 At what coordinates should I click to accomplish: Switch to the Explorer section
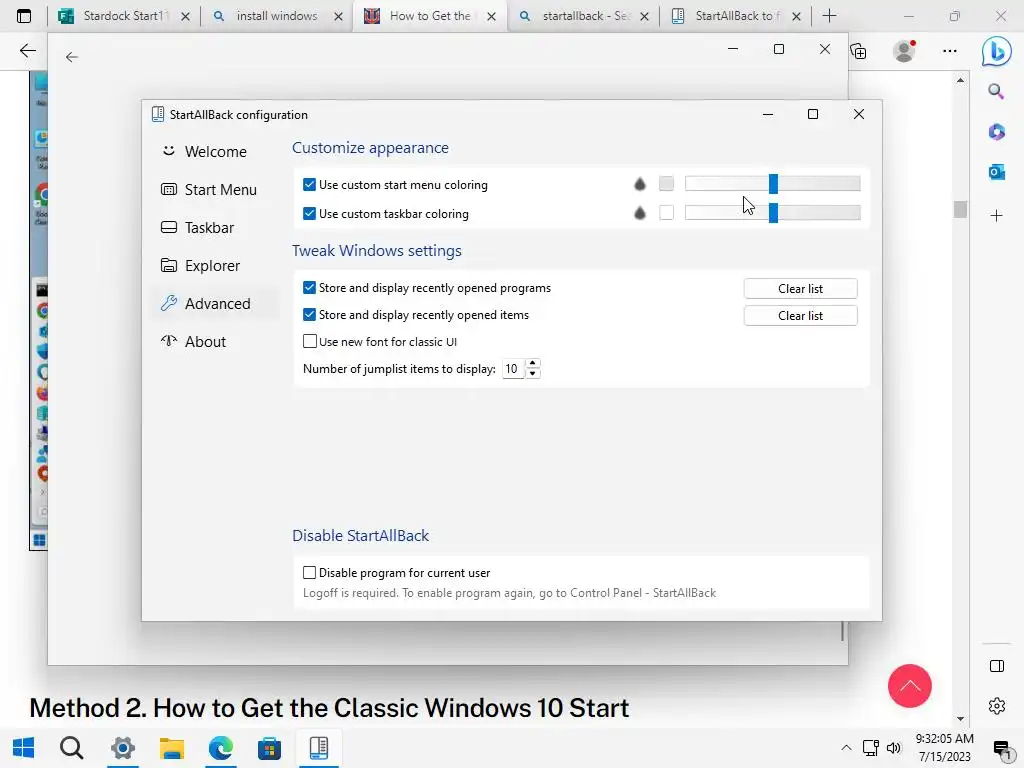pos(200,265)
